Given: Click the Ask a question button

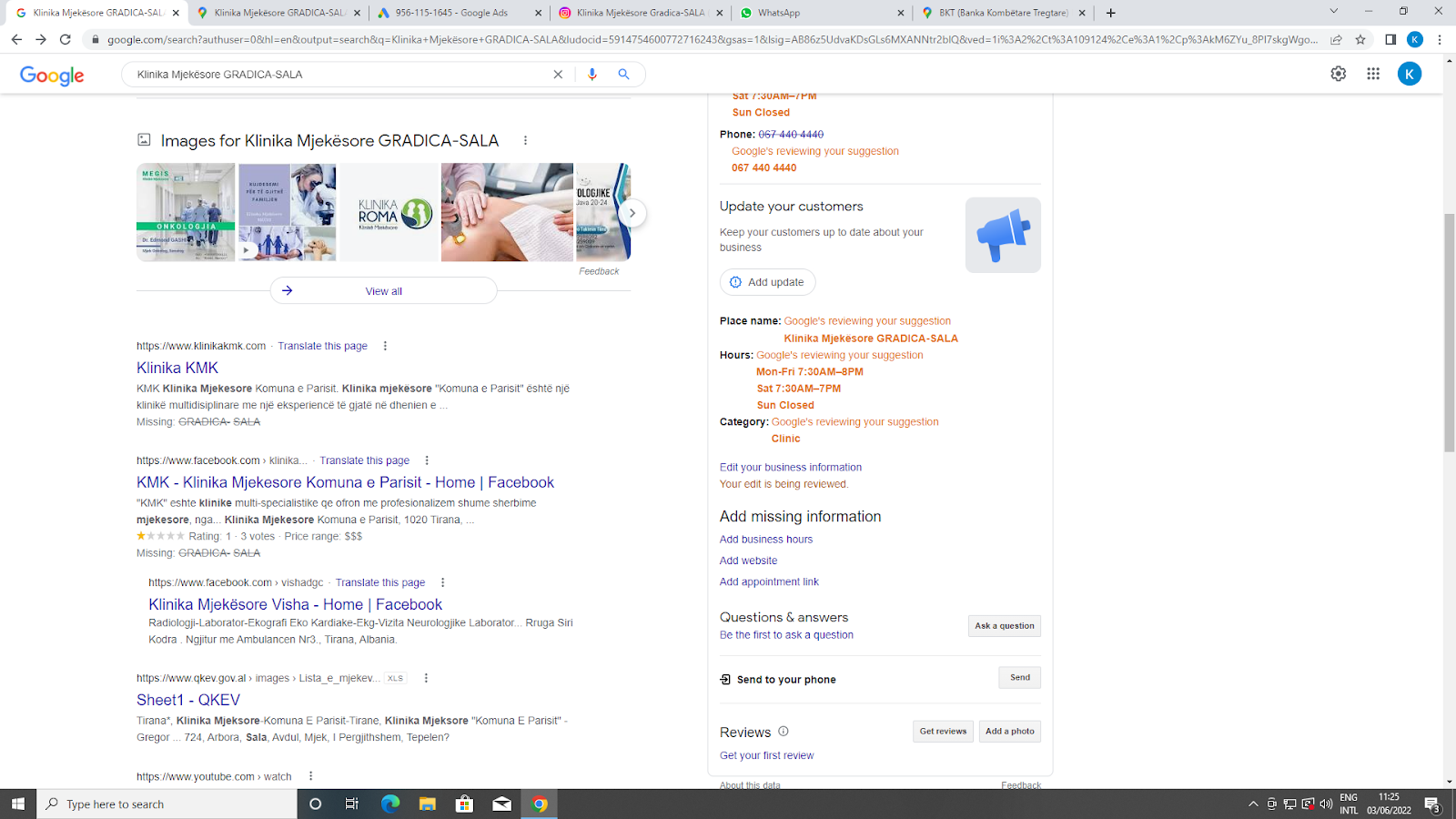Looking at the screenshot, I should pos(1005,626).
